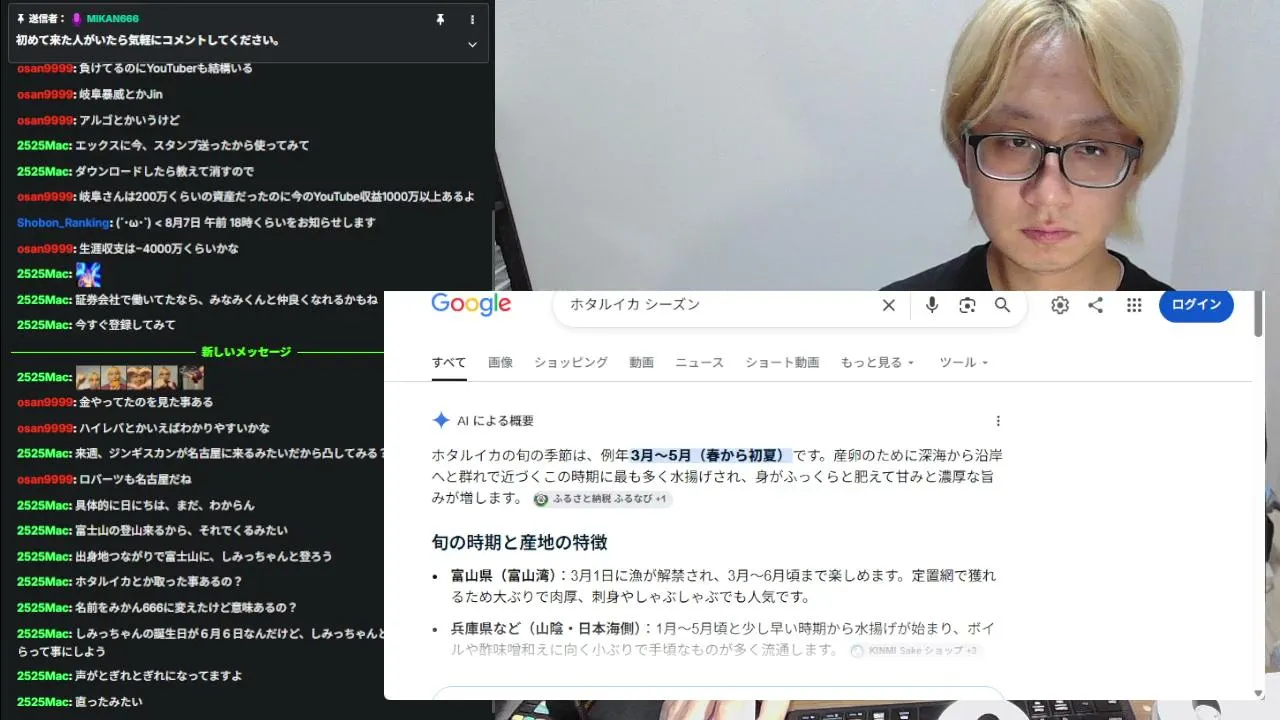The height and width of the screenshot is (720, 1280).
Task: Clear the Google search box with the X
Action: (x=888, y=305)
